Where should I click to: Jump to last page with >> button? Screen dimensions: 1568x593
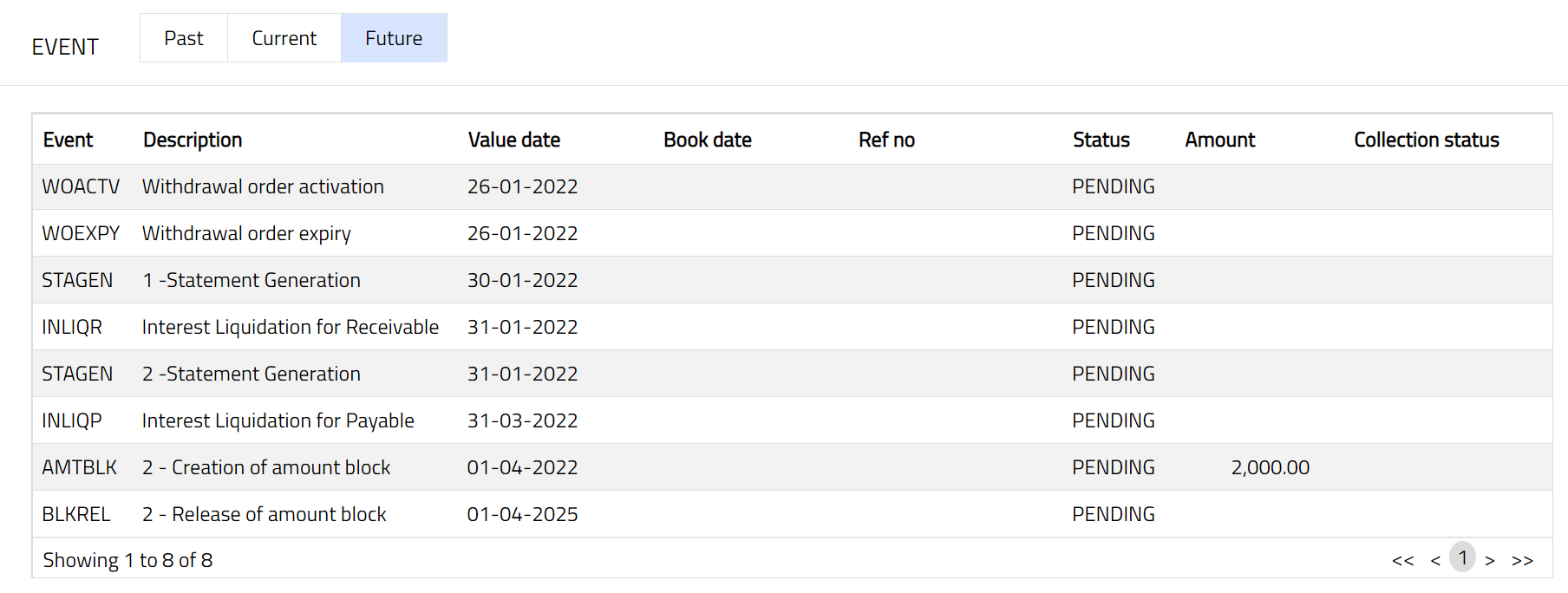coord(1522,560)
